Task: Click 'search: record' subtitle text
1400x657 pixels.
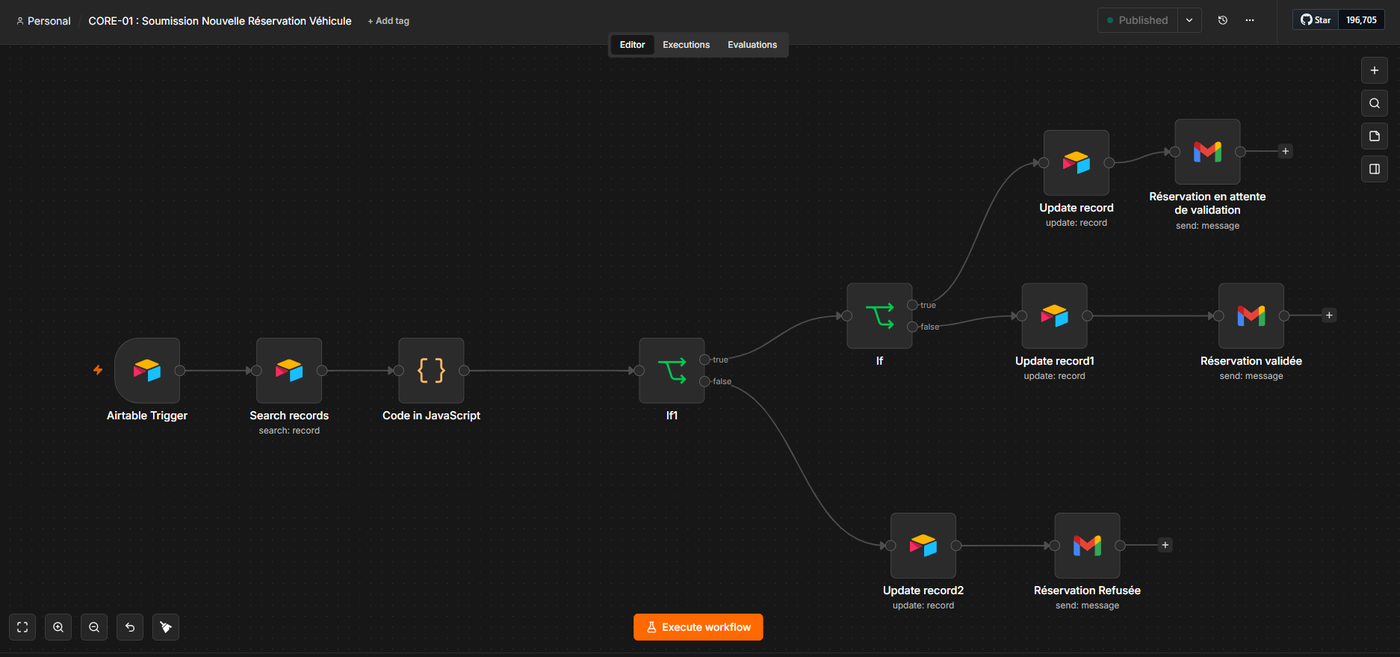Action: 289,430
